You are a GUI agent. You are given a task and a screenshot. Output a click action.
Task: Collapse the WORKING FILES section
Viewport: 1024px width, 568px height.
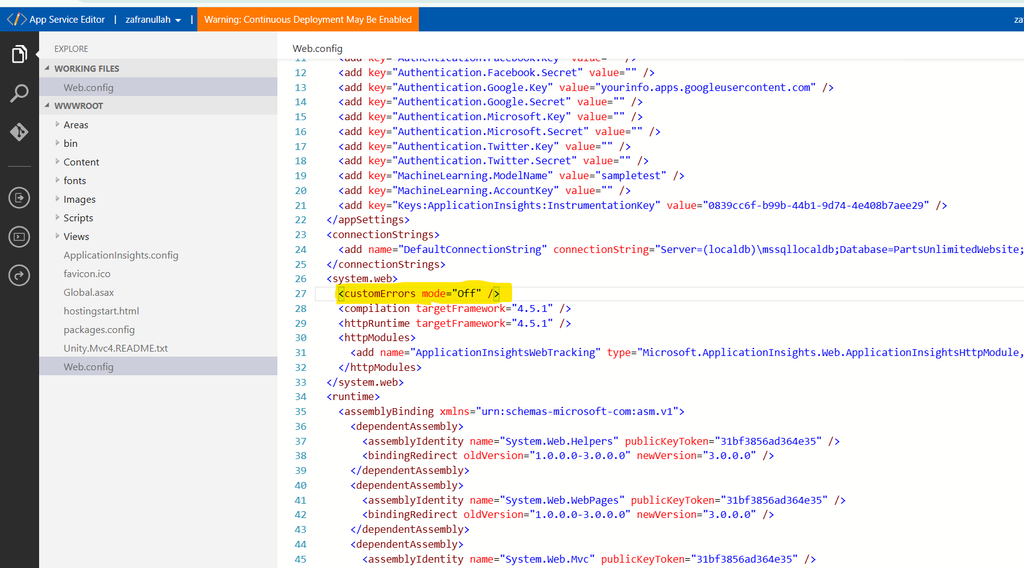pyautogui.click(x=47, y=68)
